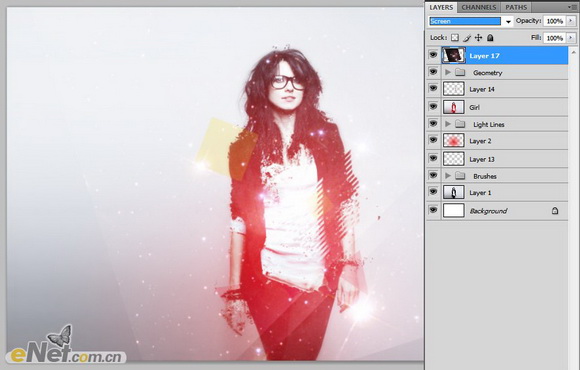Hide Layer 14 with eye icon
580x370 pixels.
click(433, 88)
